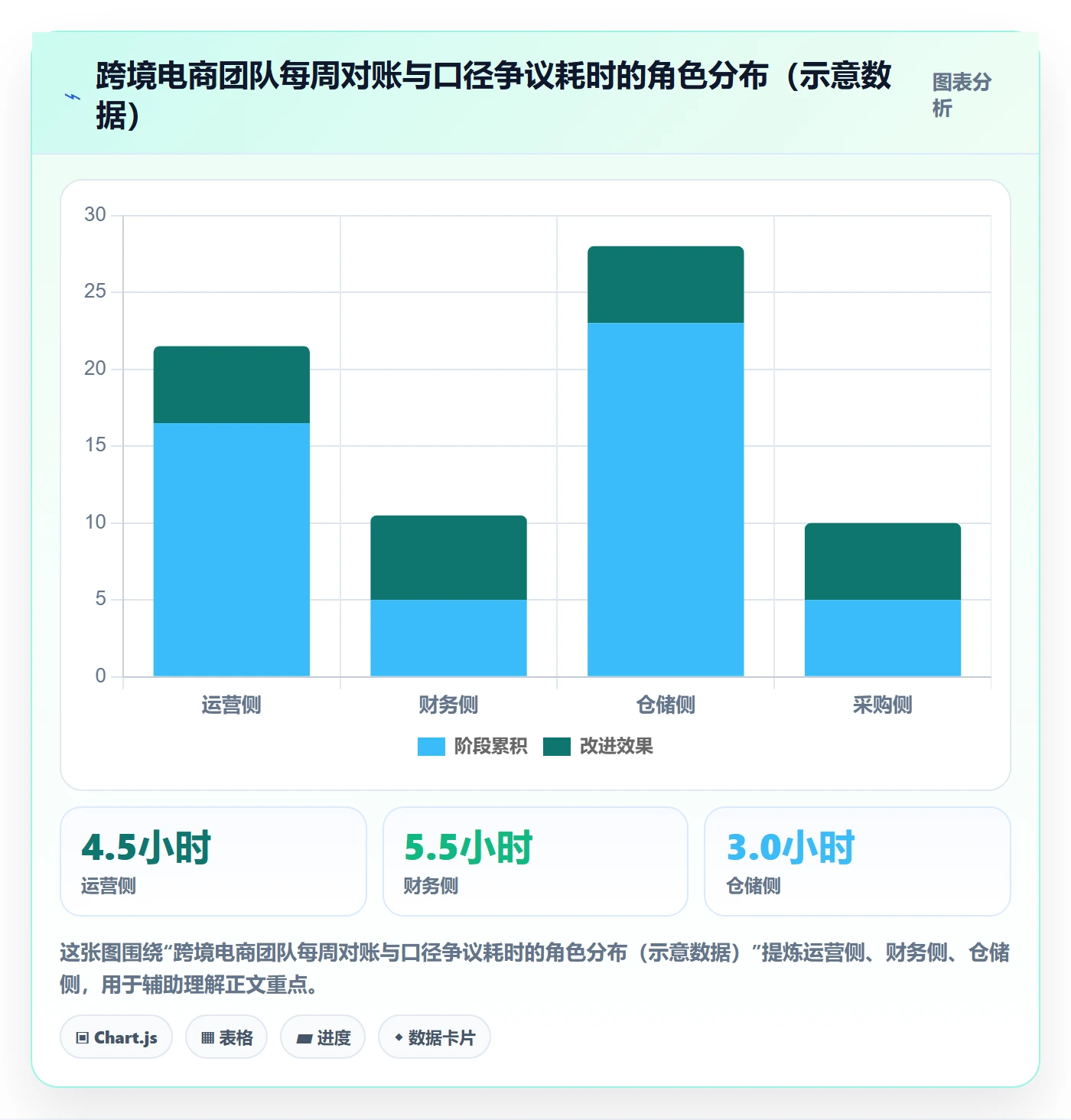Image resolution: width=1071 pixels, height=1120 pixels.
Task: Click the 财务侧 x-axis label
Action: pos(449,705)
